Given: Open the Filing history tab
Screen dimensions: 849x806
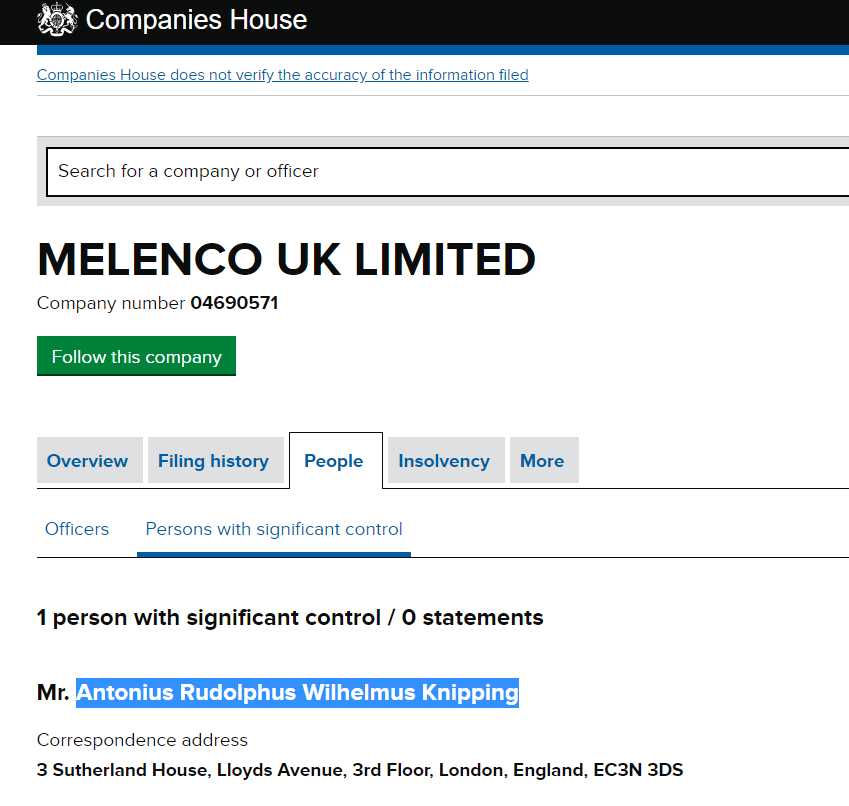Looking at the screenshot, I should coord(213,461).
